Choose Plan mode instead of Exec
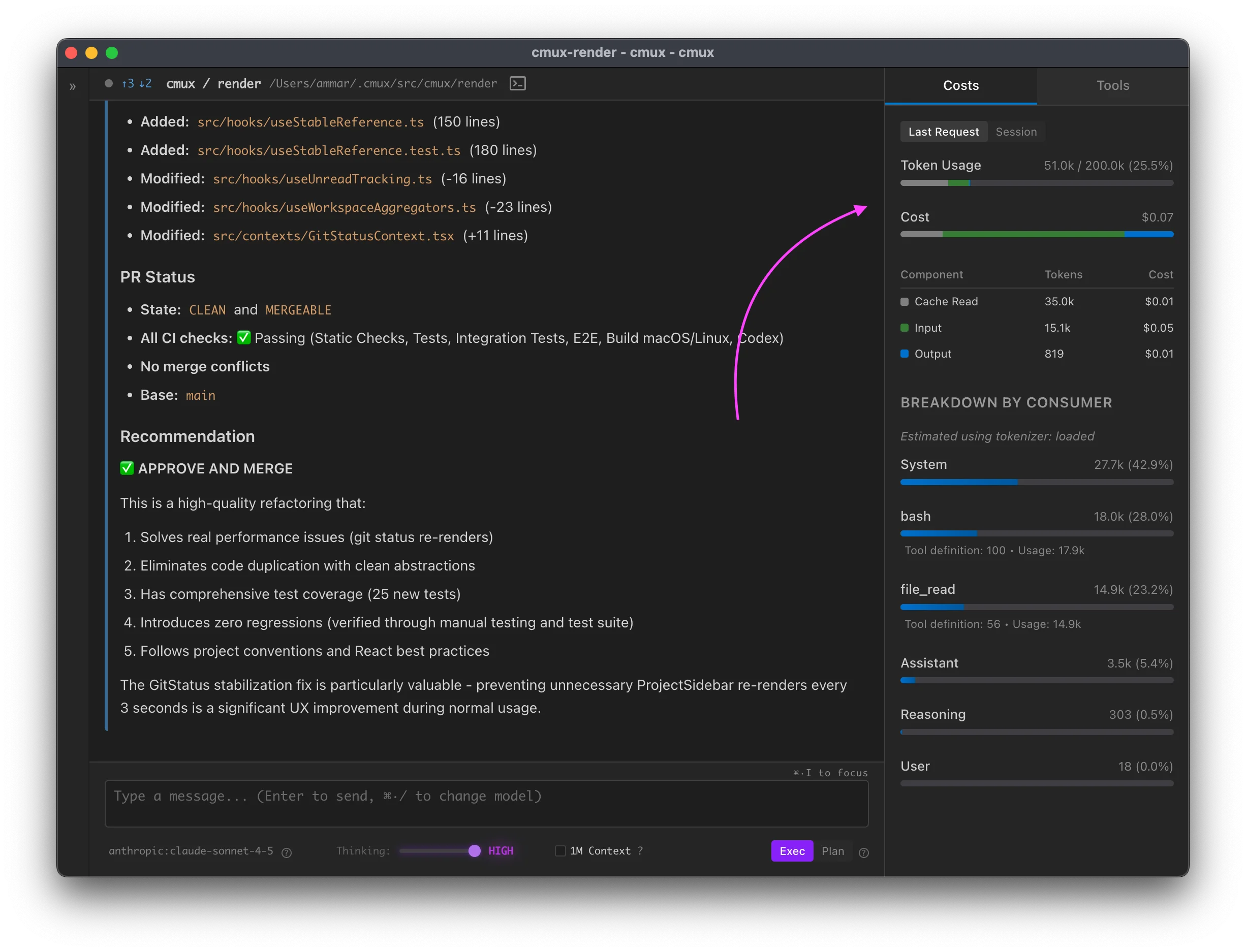Image resolution: width=1246 pixels, height=952 pixels. pos(833,850)
